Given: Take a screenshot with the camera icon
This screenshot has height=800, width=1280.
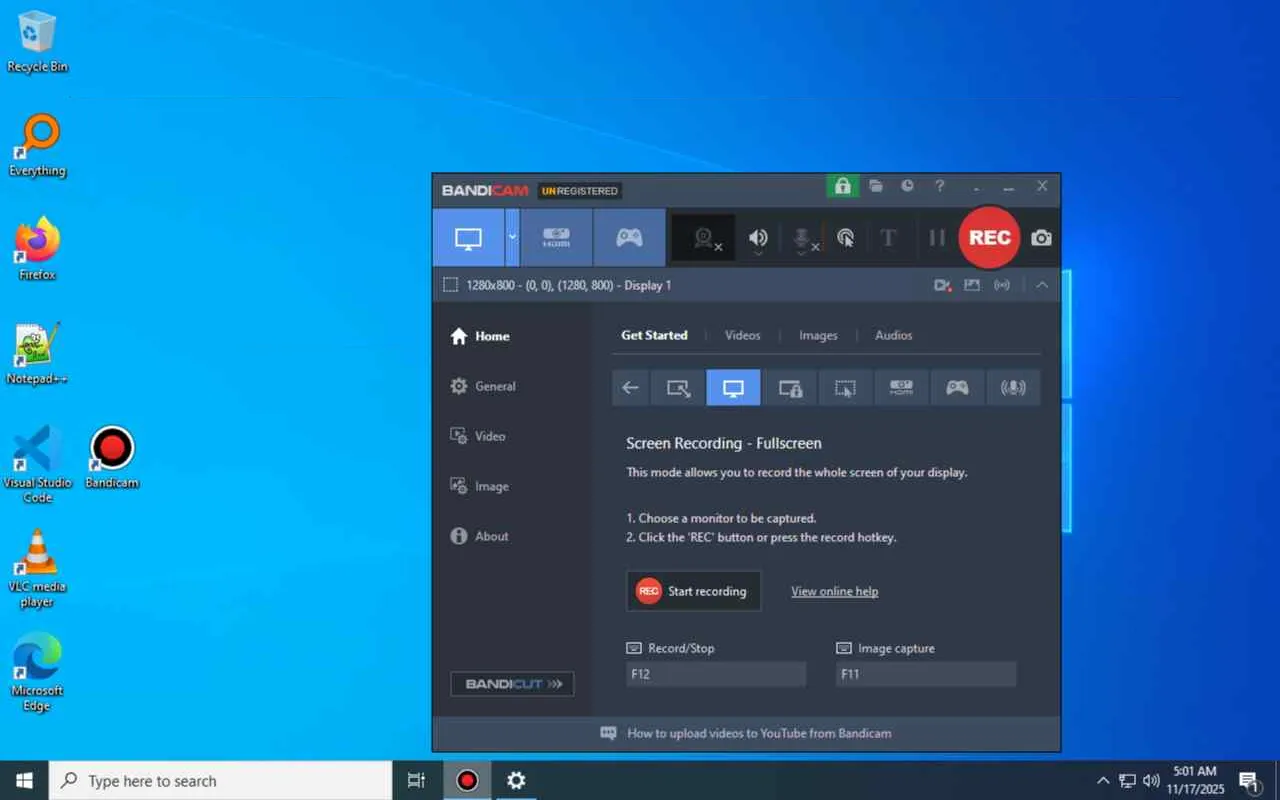Looking at the screenshot, I should click(1041, 238).
